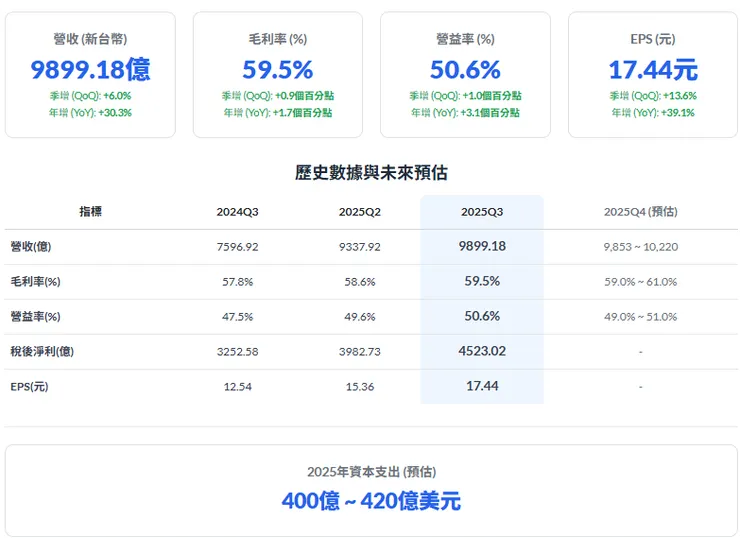
Task: Click gross margin QoQ +0.9個百分點 text
Action: click(x=278, y=96)
